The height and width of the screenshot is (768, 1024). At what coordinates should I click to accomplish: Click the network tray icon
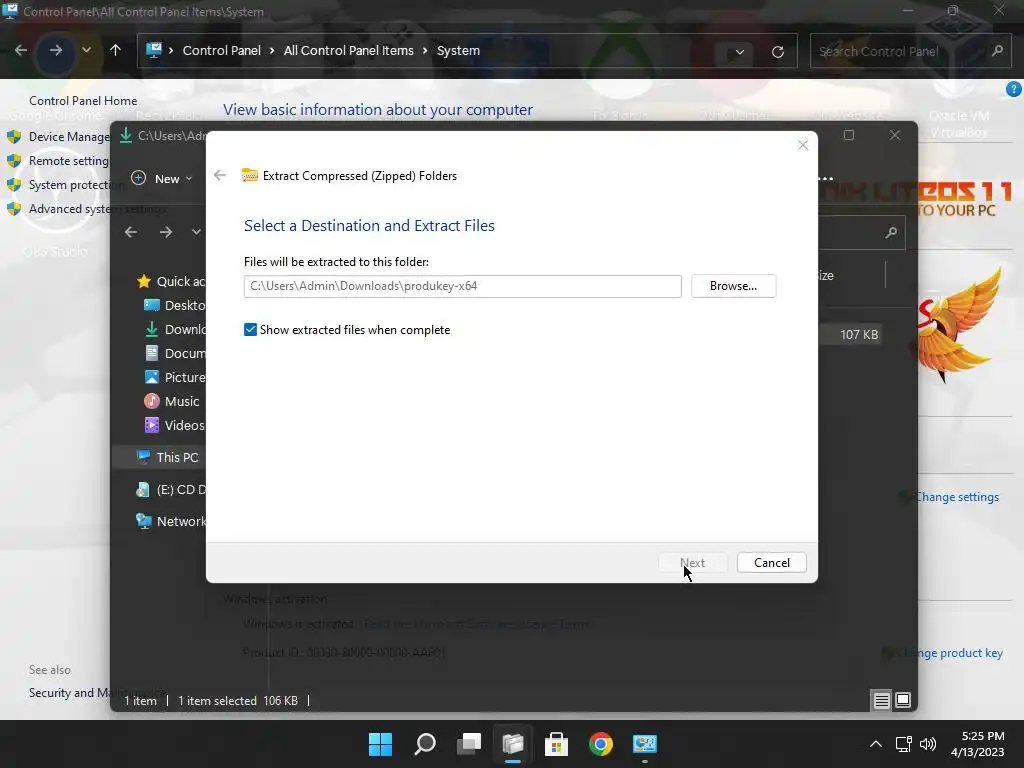pyautogui.click(x=904, y=744)
